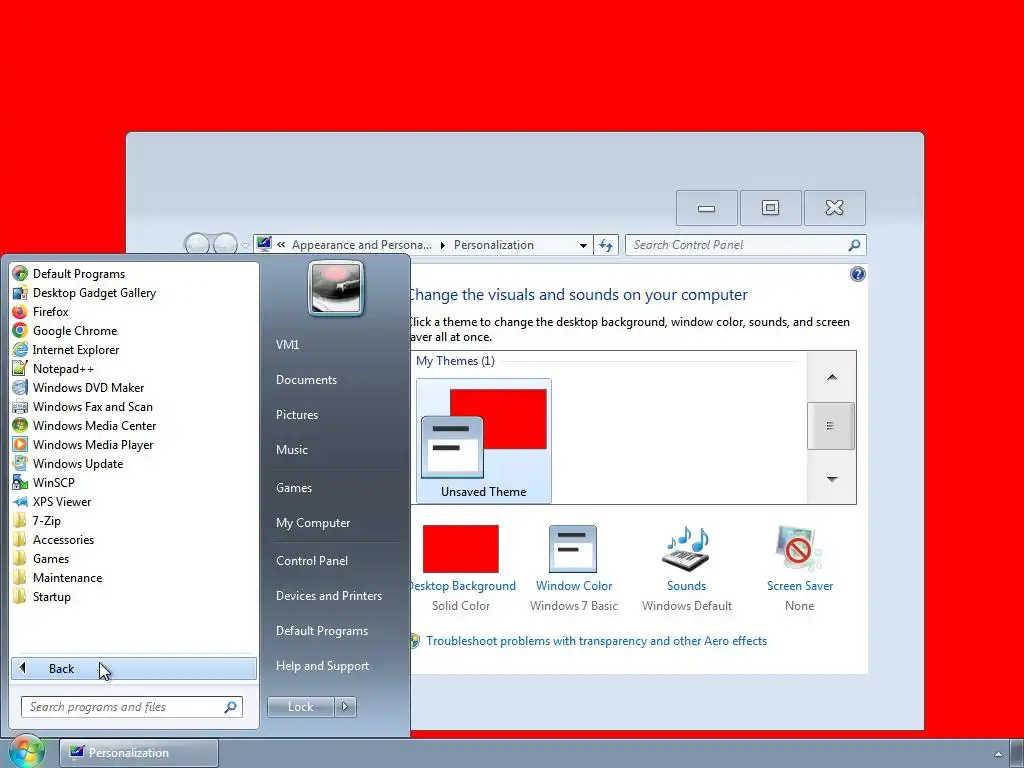Select the Personalization breadcrumb

click(493, 245)
